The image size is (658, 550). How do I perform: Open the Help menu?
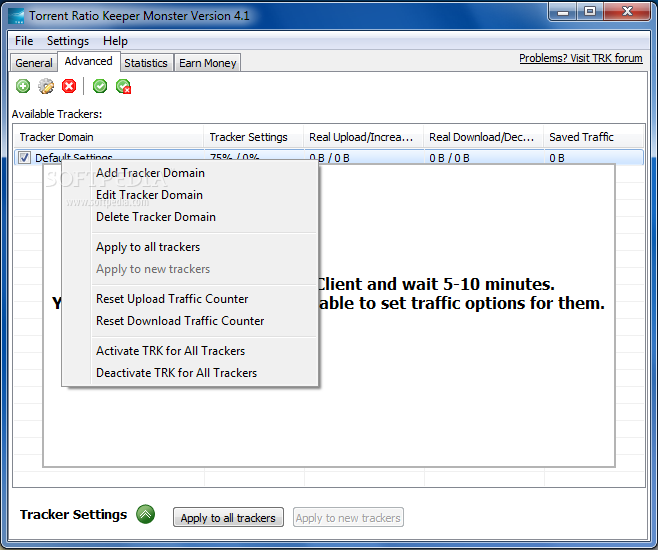coord(115,41)
